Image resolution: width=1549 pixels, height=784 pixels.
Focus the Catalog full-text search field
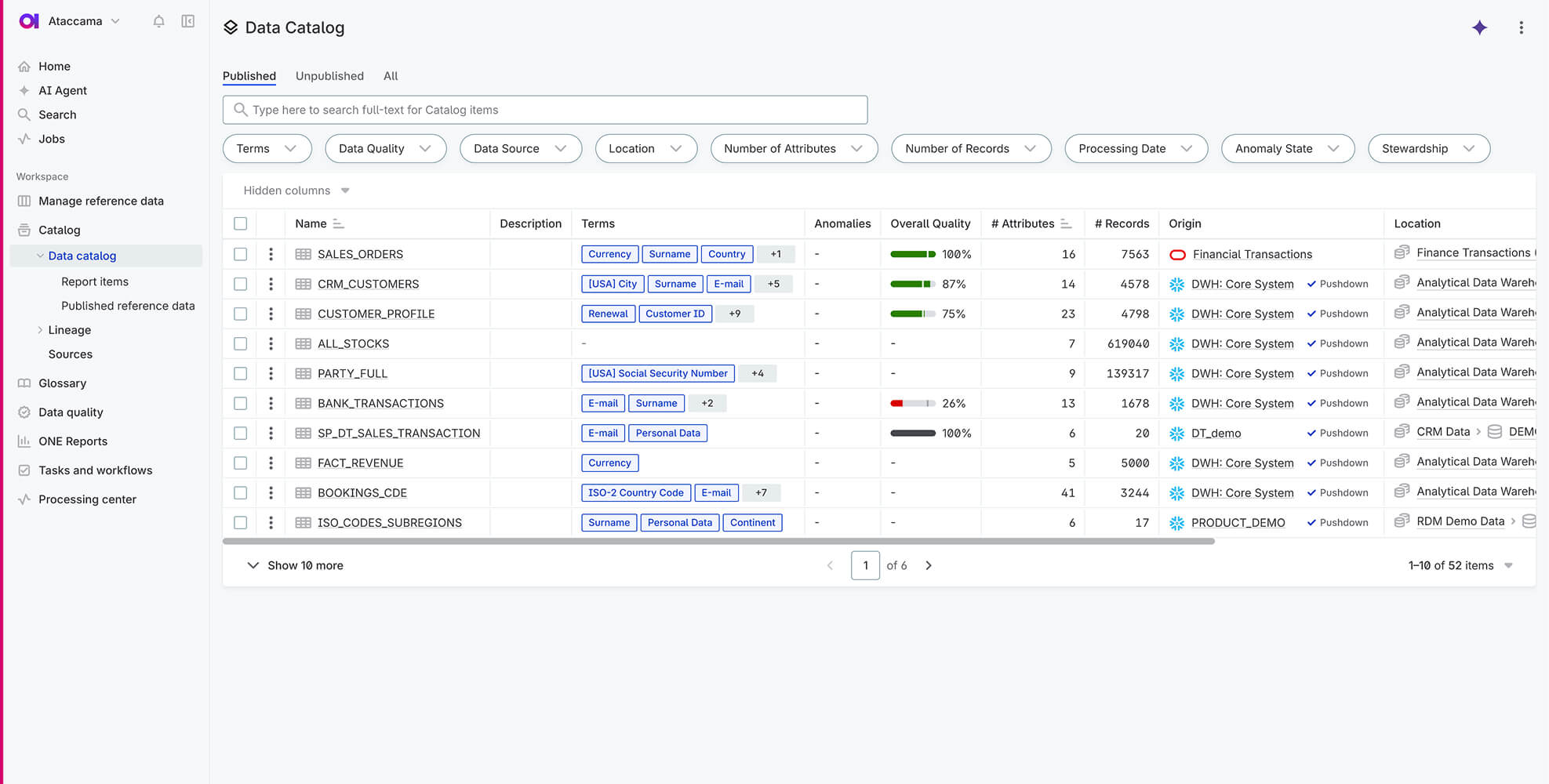545,110
